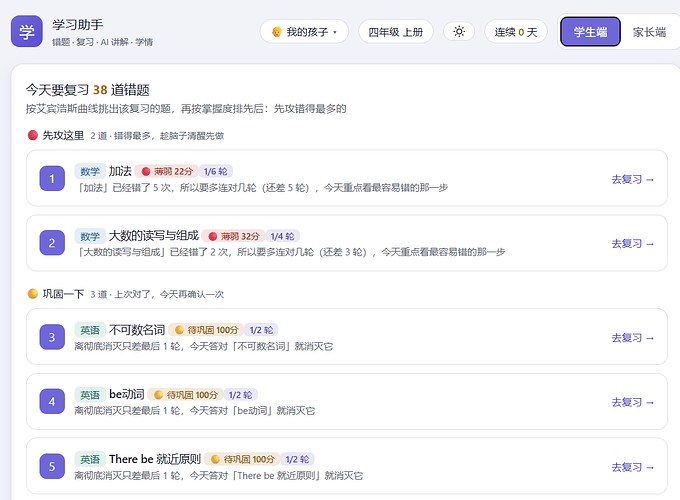Switch to the 家长端 tab
This screenshot has height=500, width=680.
click(649, 32)
